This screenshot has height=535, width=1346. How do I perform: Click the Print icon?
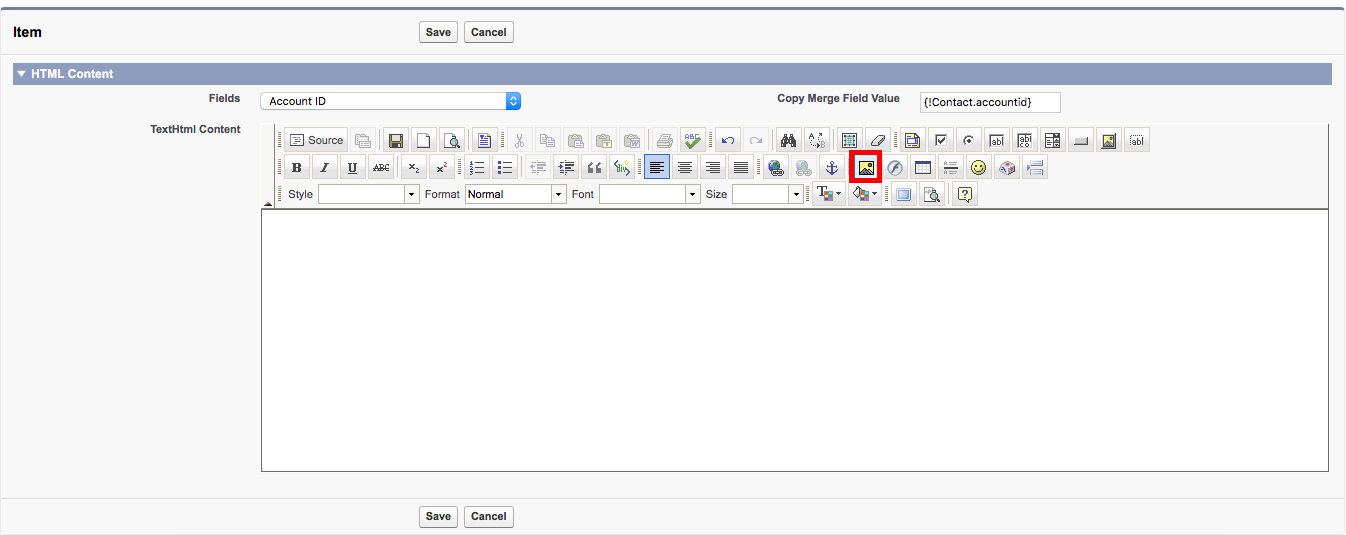point(665,140)
